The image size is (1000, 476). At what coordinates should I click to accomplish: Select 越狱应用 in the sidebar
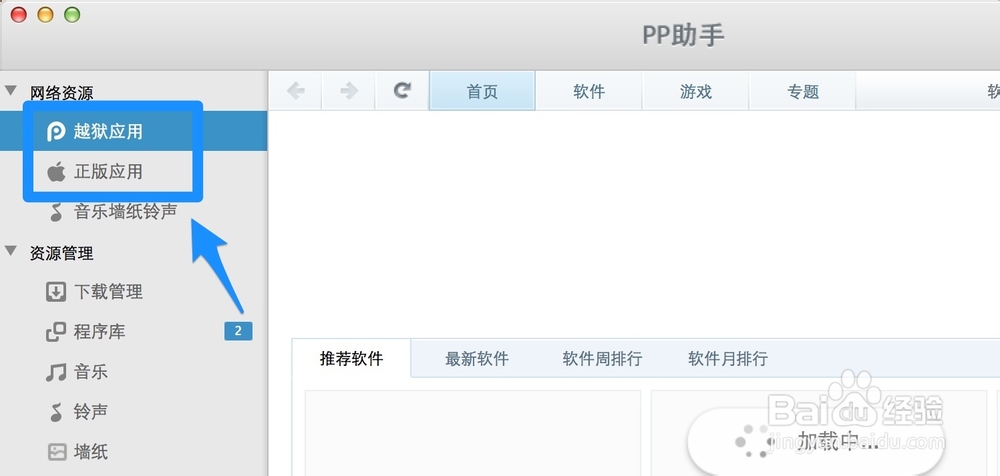[133, 131]
